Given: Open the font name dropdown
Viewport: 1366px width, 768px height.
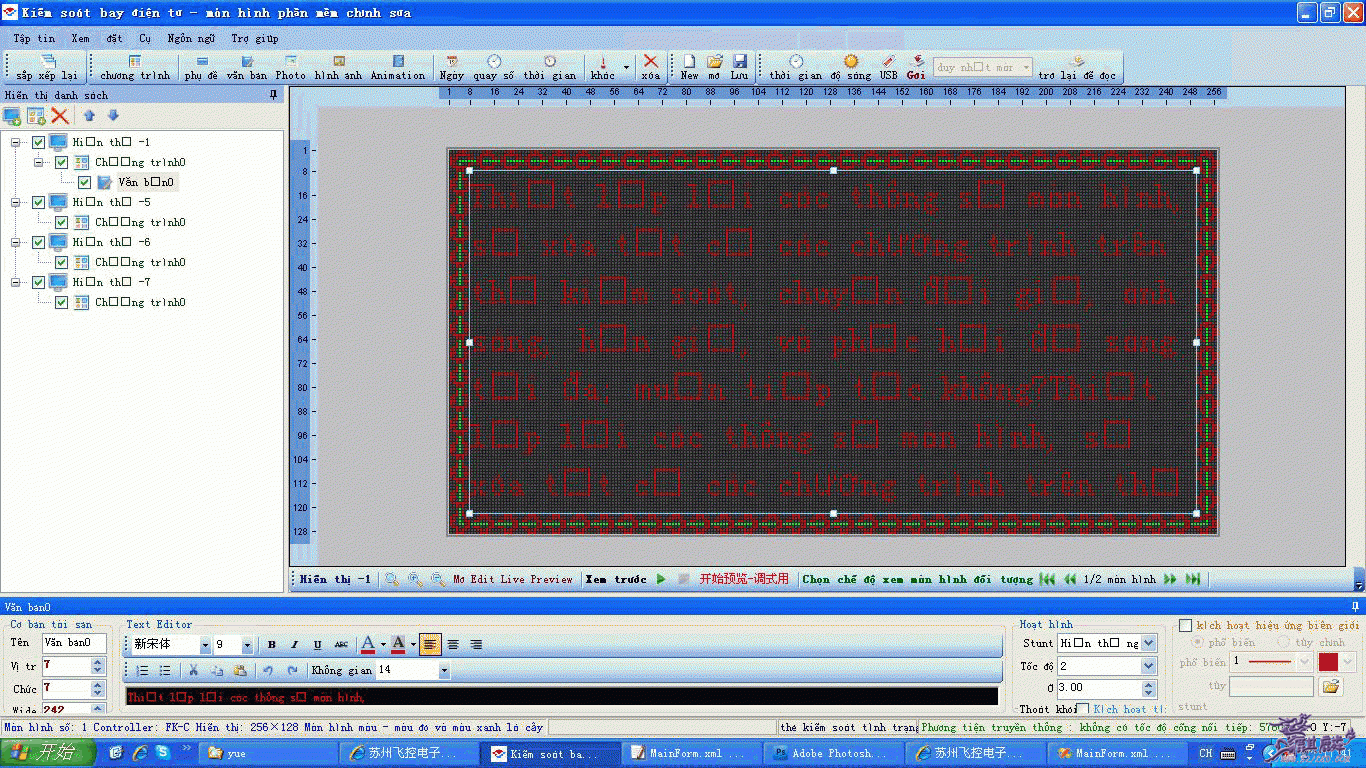Looking at the screenshot, I should (x=205, y=645).
